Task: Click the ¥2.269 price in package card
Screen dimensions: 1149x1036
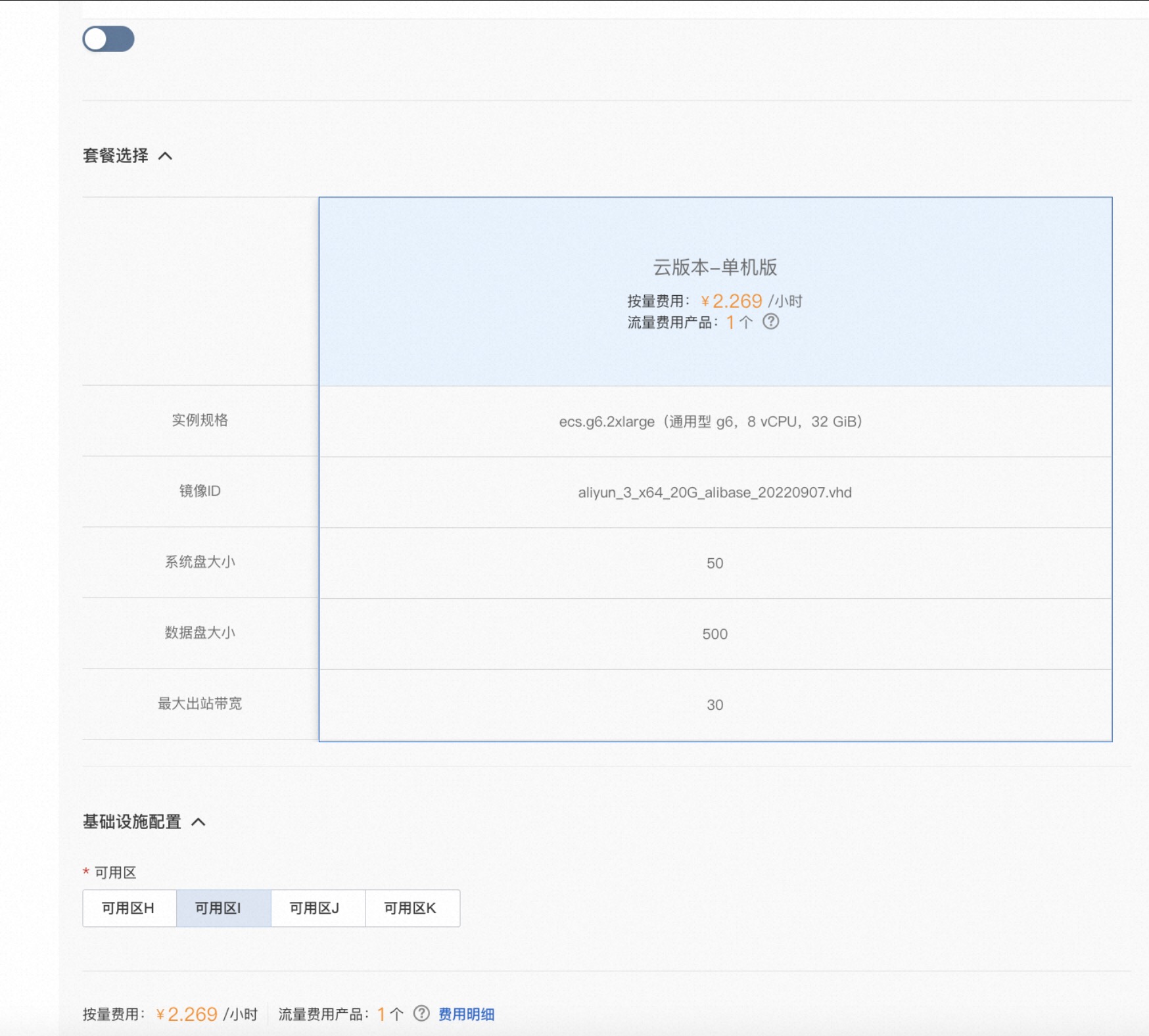Action: point(732,301)
